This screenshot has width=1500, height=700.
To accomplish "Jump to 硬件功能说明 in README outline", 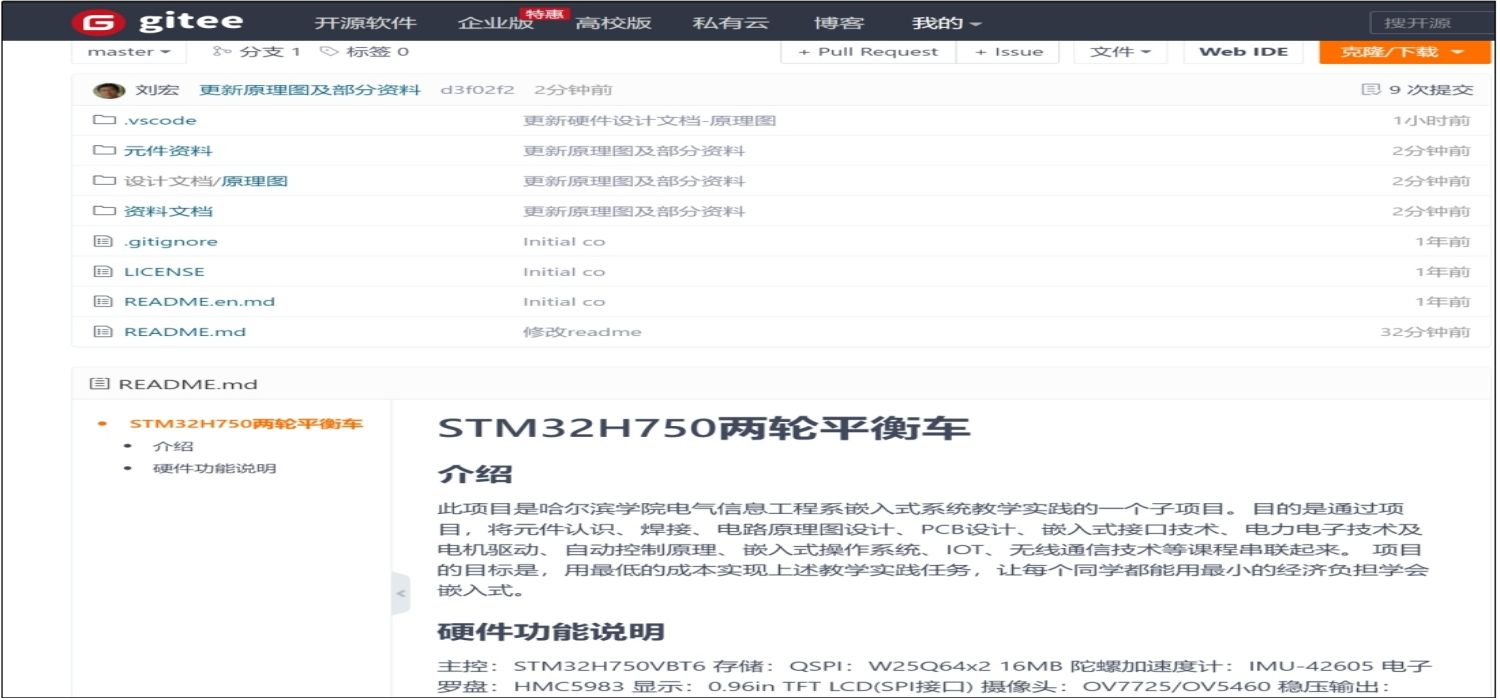I will click(214, 469).
